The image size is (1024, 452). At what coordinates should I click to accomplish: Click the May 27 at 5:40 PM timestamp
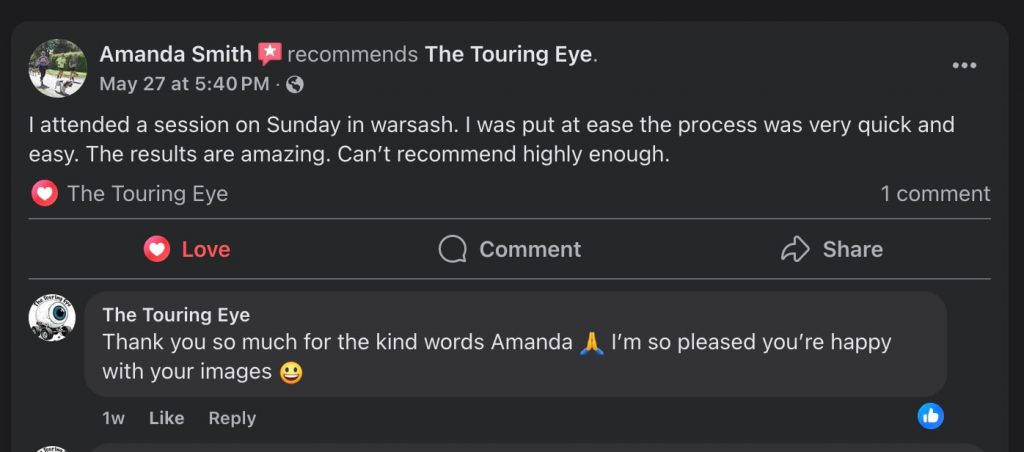point(184,85)
